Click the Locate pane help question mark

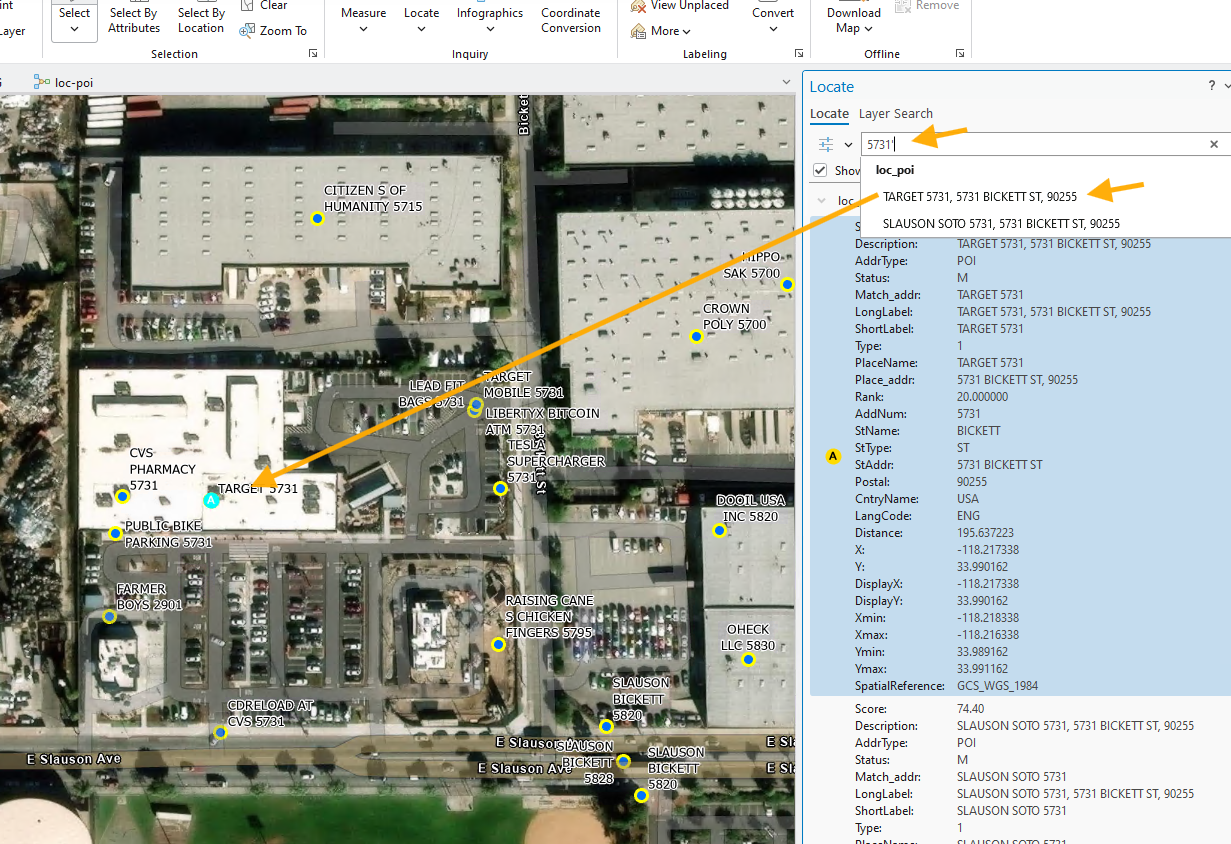(x=1212, y=86)
